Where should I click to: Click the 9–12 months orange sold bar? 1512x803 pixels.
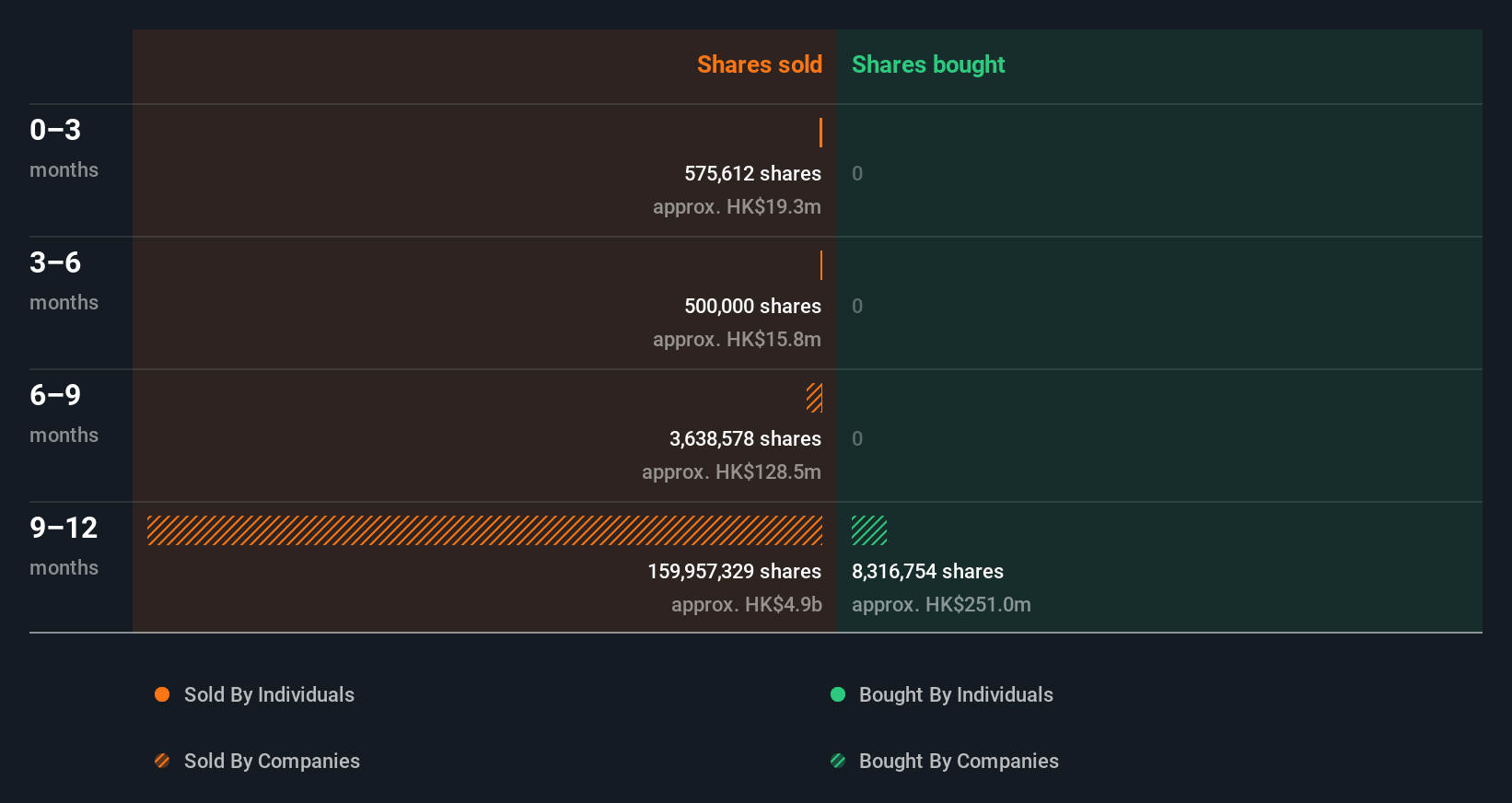tap(485, 530)
